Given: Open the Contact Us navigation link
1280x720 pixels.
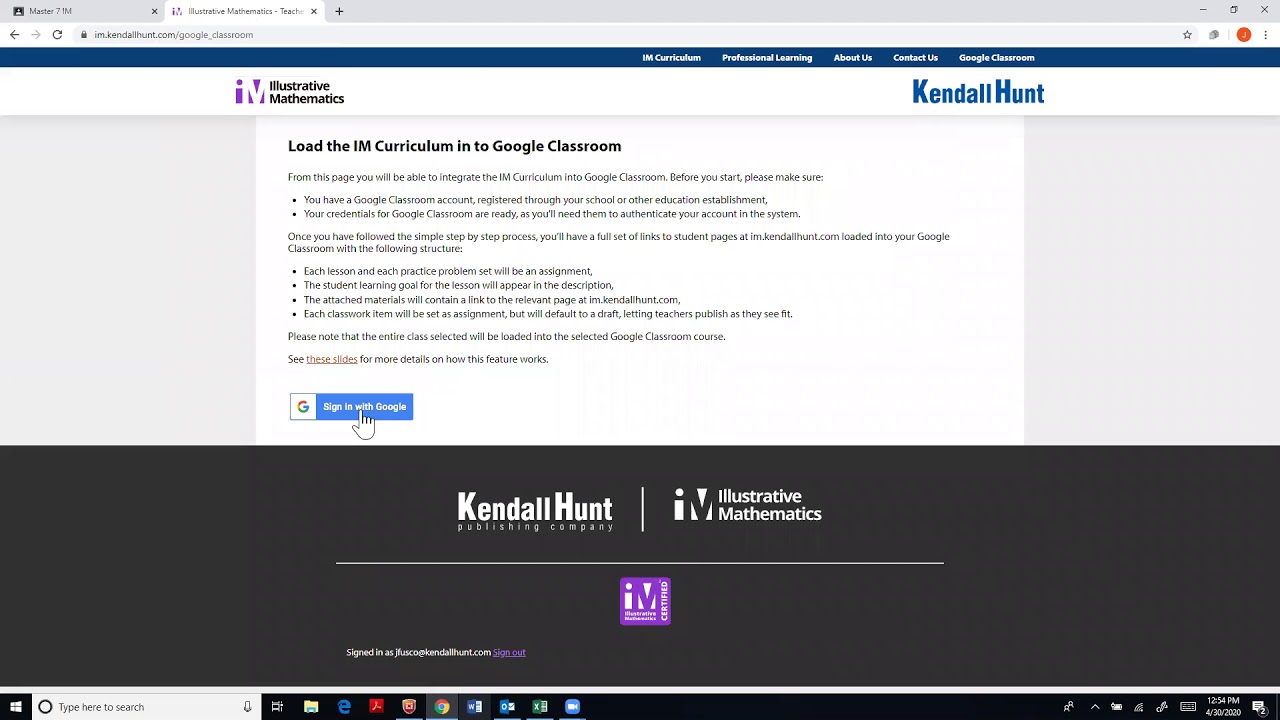Looking at the screenshot, I should tap(915, 58).
